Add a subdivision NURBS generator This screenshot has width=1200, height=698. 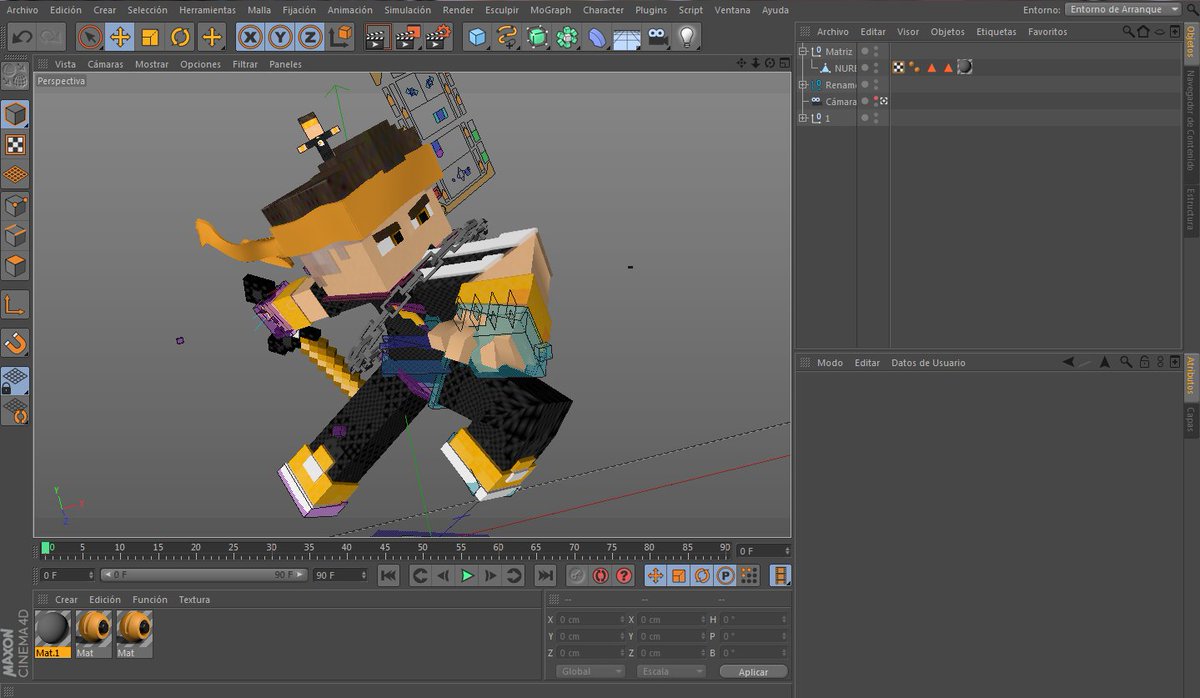(x=537, y=38)
